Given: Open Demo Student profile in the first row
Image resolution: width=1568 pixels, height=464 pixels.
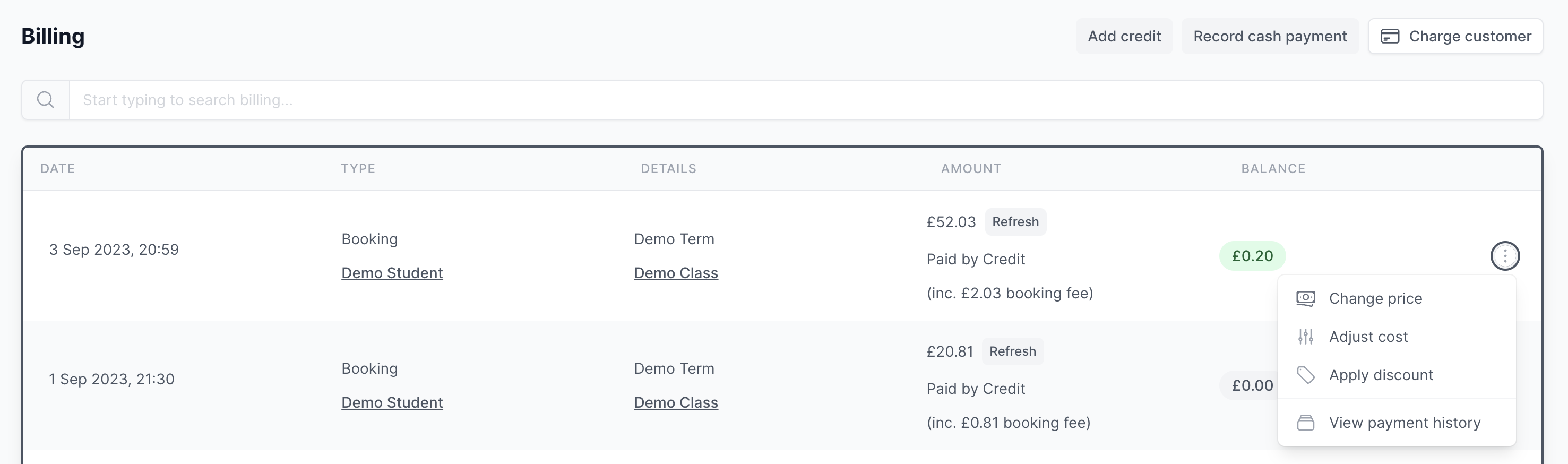Looking at the screenshot, I should tap(392, 273).
